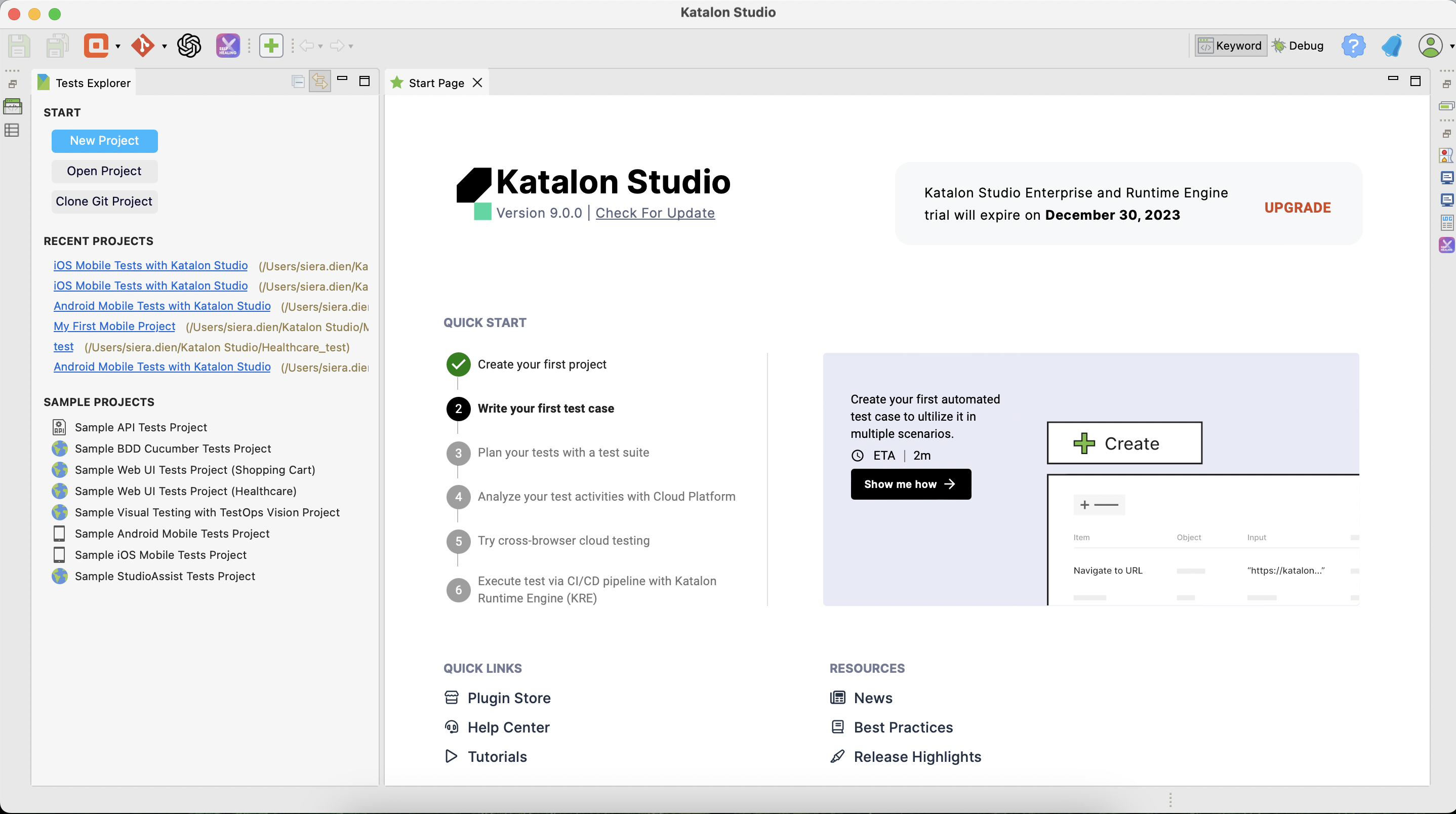Select the Tests Explorer tab
Screen dimensions: 1456x814
click(93, 83)
